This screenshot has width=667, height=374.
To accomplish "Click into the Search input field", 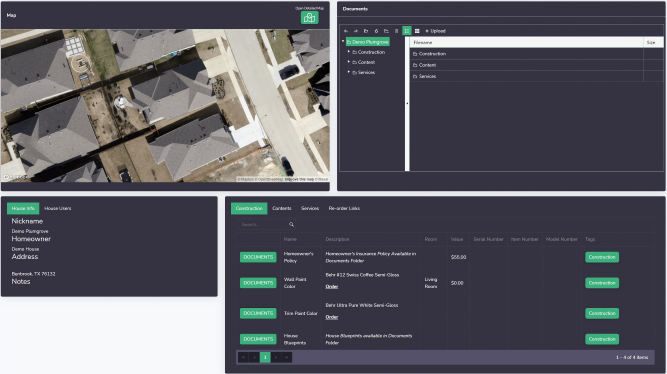I will point(264,225).
